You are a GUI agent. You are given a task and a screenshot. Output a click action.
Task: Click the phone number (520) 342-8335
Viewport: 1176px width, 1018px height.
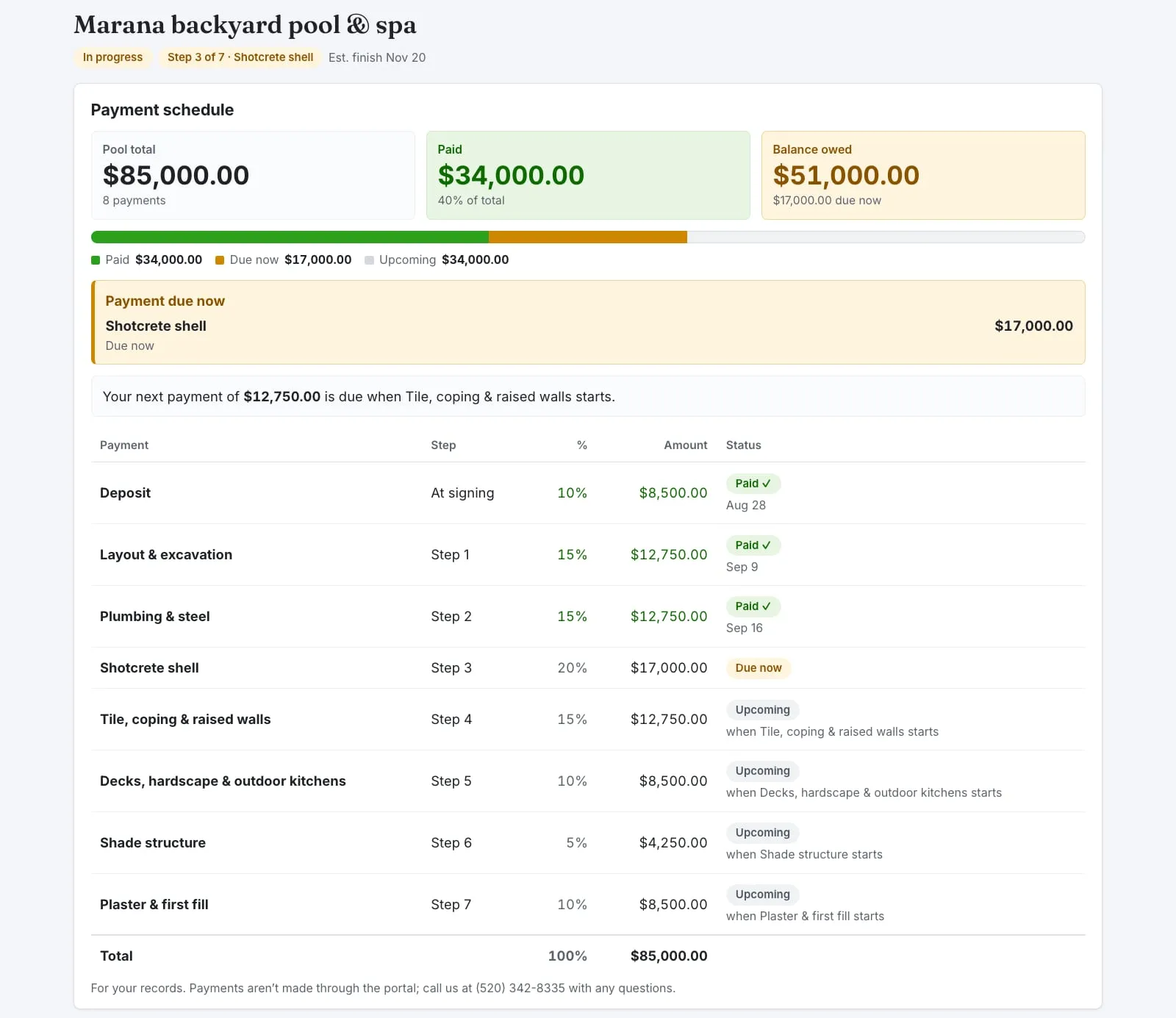pyautogui.click(x=520, y=989)
